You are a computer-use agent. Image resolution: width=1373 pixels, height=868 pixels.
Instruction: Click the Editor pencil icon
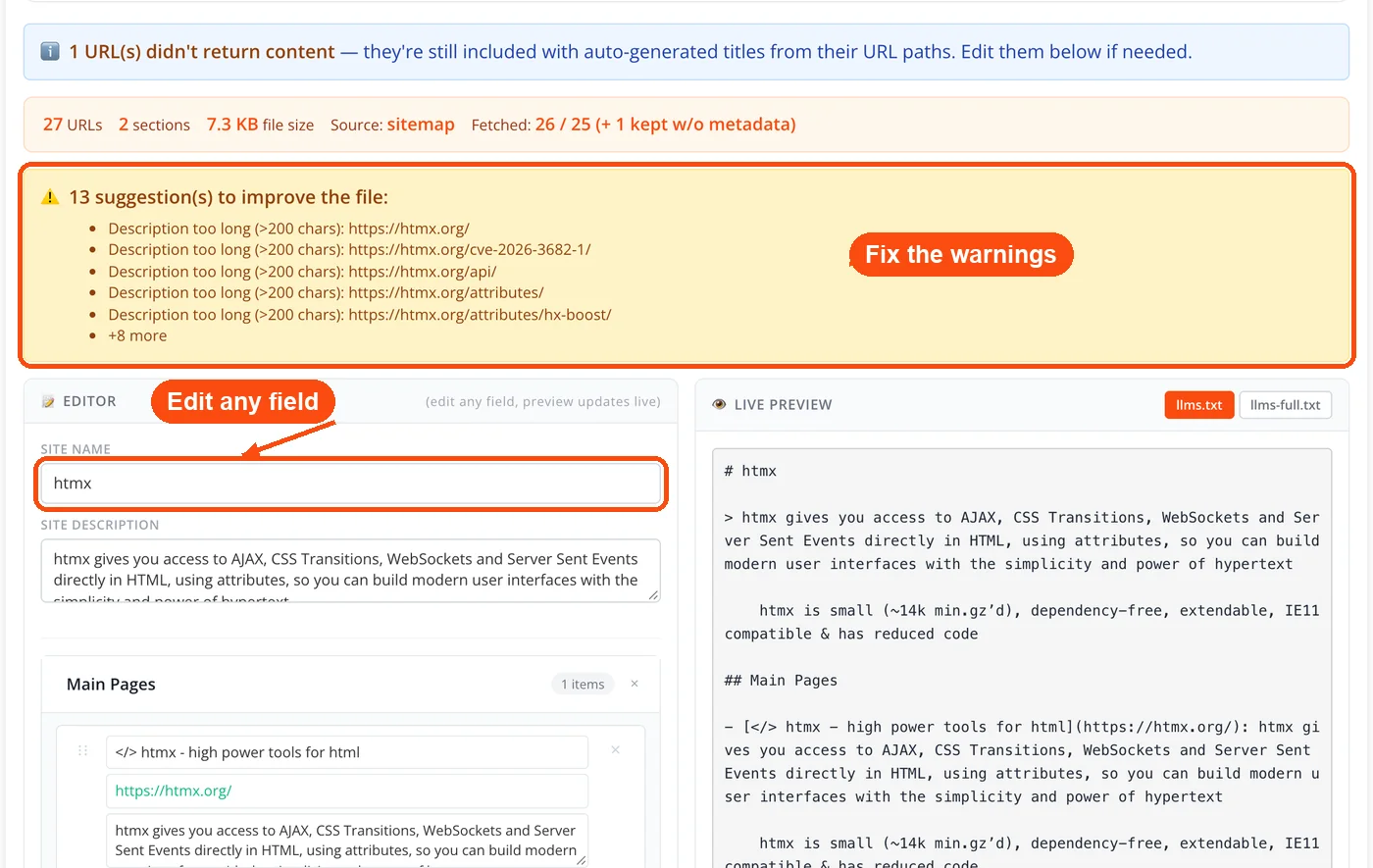pos(48,401)
